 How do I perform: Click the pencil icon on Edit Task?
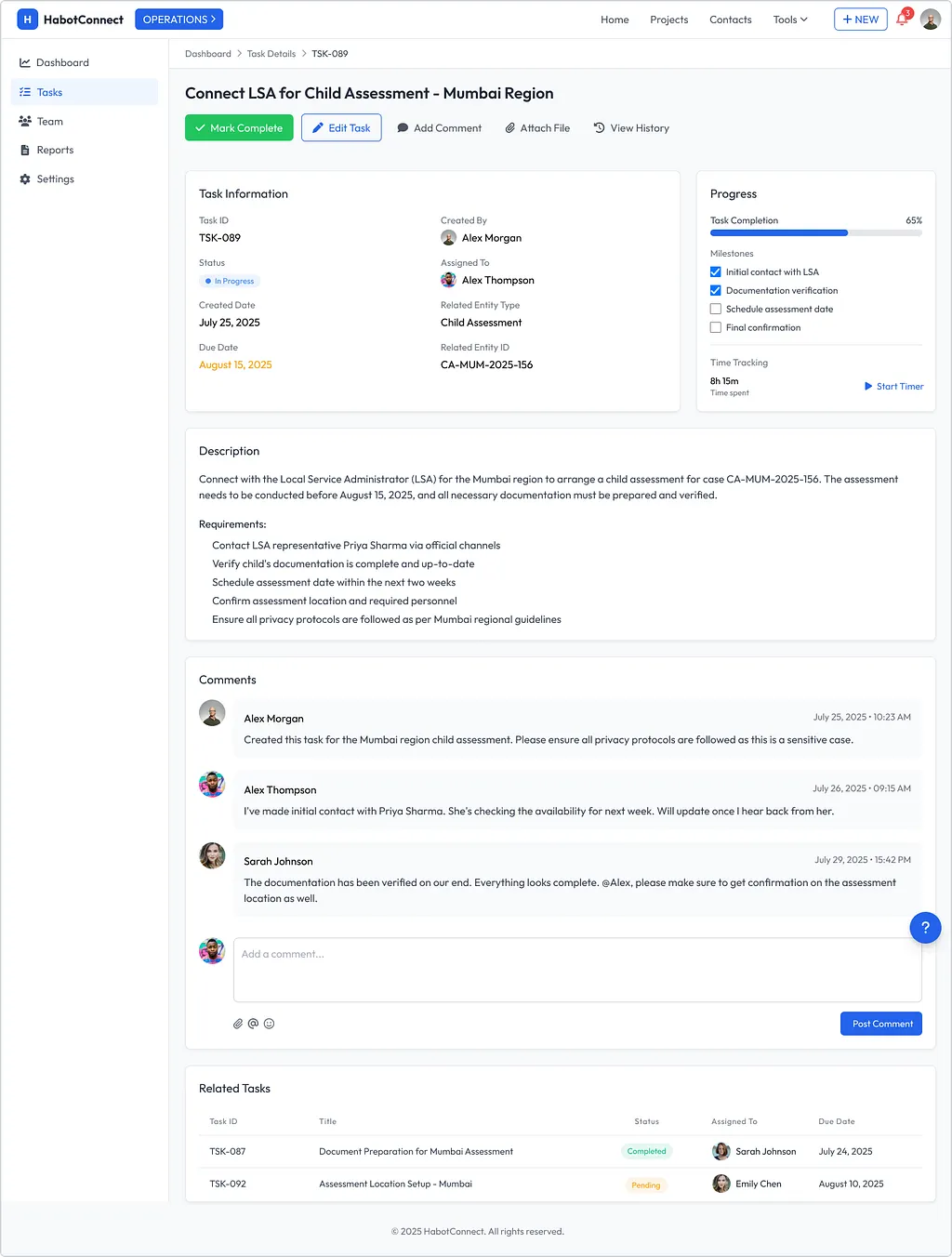[x=318, y=128]
